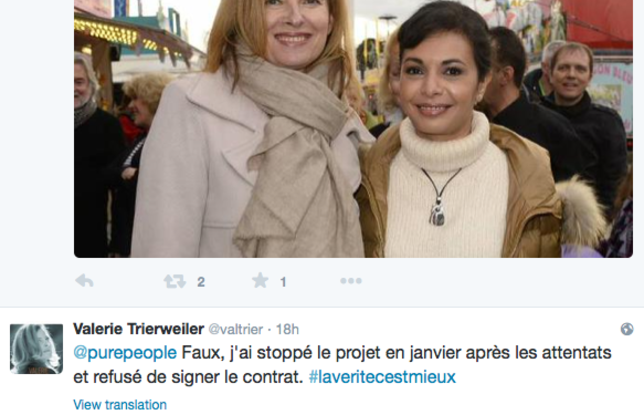Screen dimensions: 644x414
Task: Click the reply arrow icon under the photo
Action: pyautogui.click(x=85, y=281)
